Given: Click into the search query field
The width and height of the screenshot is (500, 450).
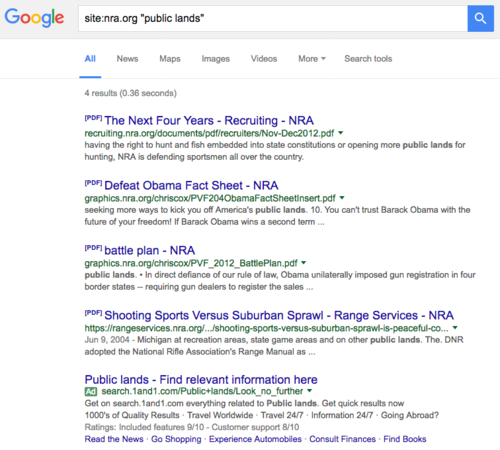Looking at the screenshot, I should [x=273, y=18].
